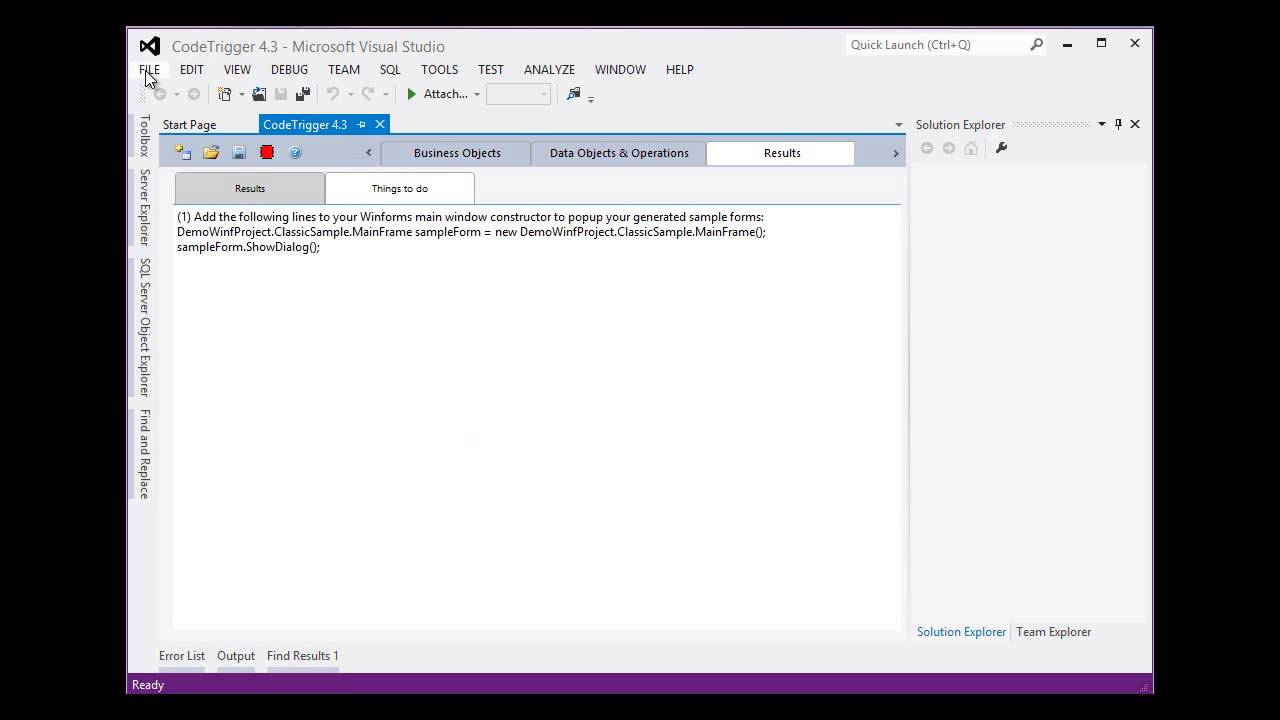
Task: Click CodeTrigger save disk icon
Action: point(239,152)
